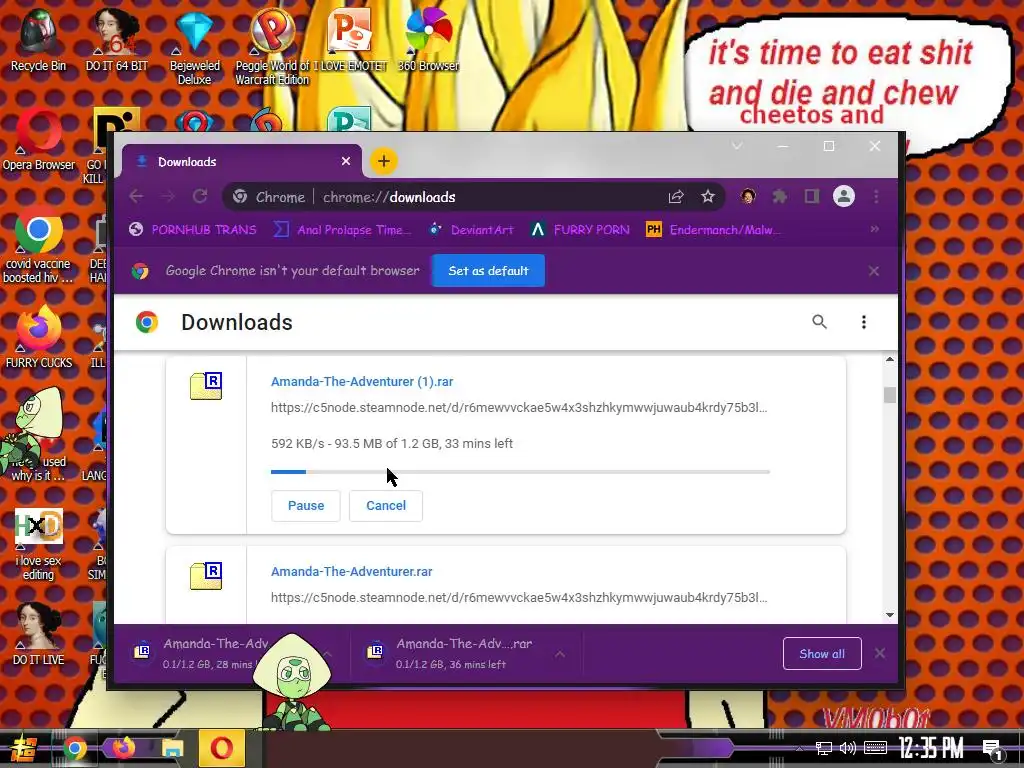Viewport: 1024px width, 768px height.
Task: Open the DeviantArt bookmark
Action: (x=472, y=229)
